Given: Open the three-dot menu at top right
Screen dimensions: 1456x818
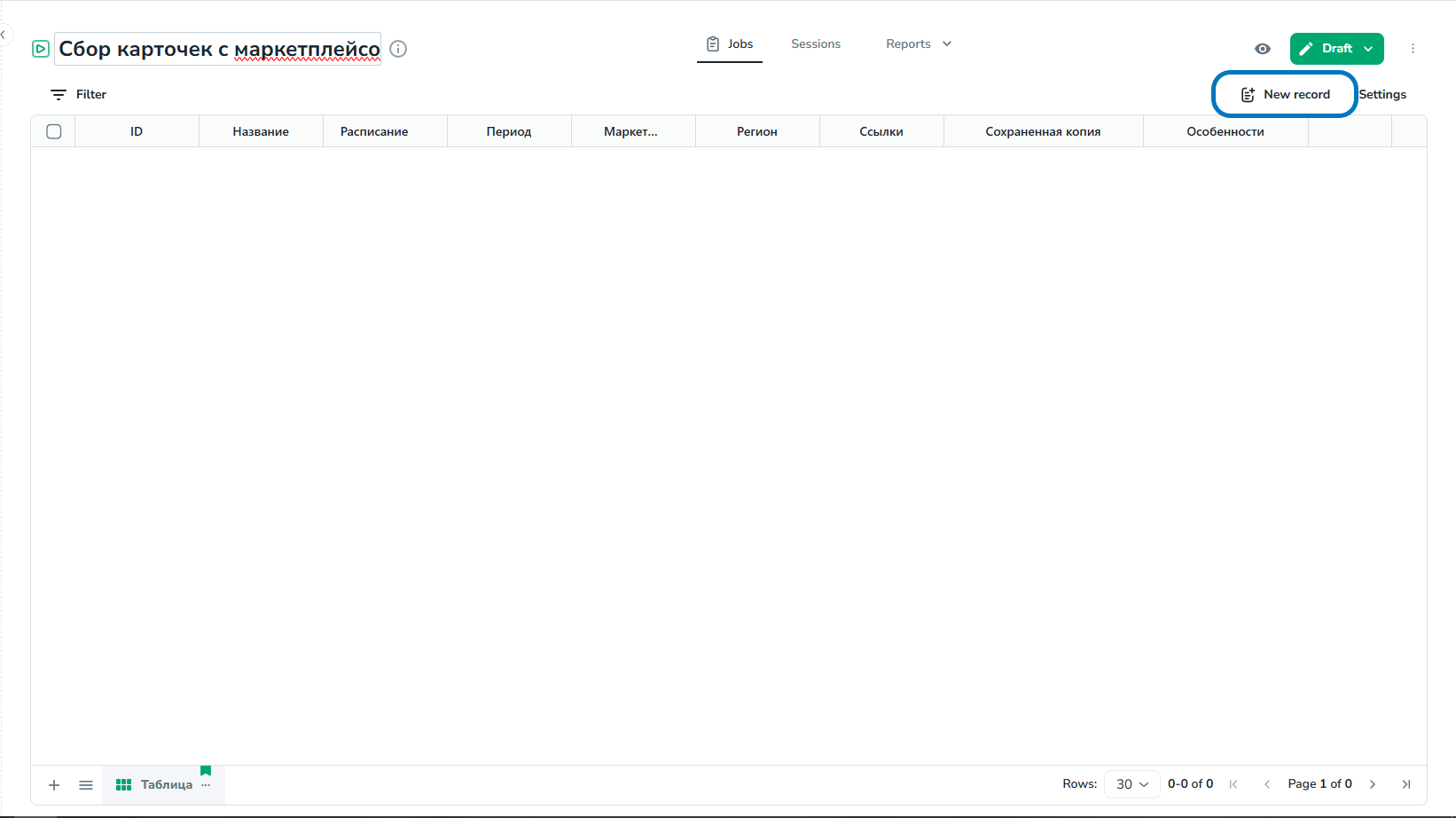Looking at the screenshot, I should (x=1413, y=49).
